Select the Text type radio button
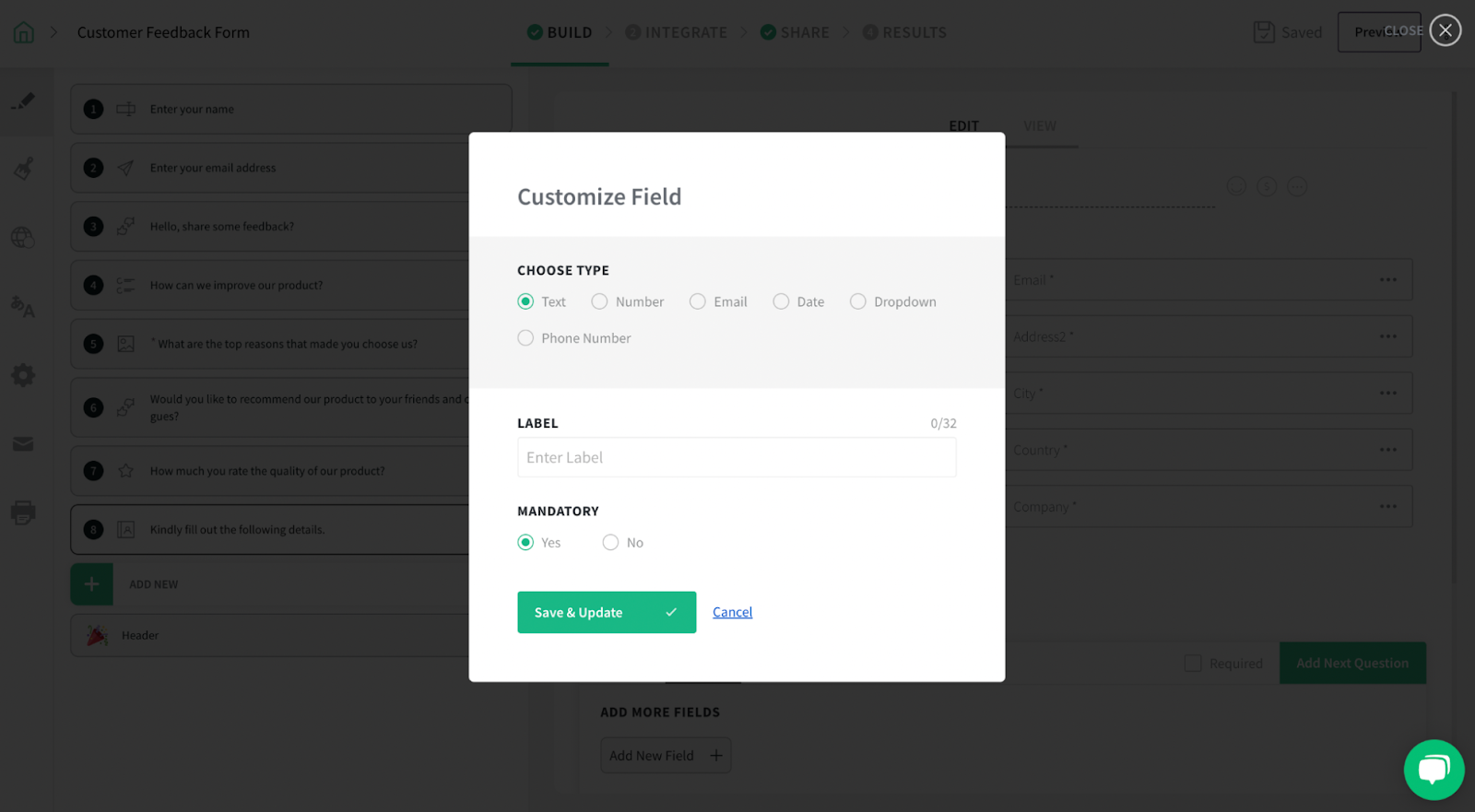Viewport: 1475px width, 812px height. 525,301
